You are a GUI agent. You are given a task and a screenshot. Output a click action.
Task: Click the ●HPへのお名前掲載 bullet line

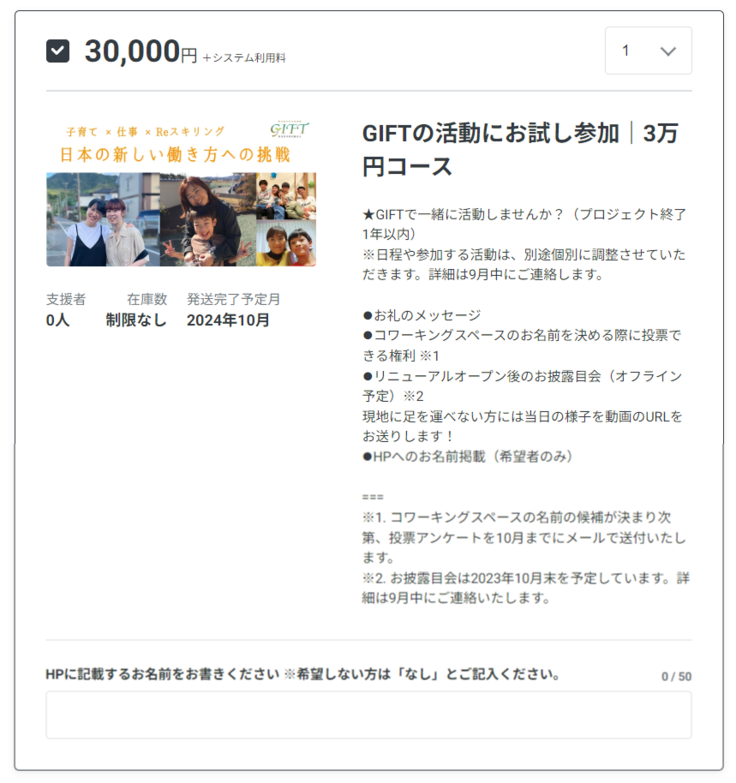(x=467, y=456)
